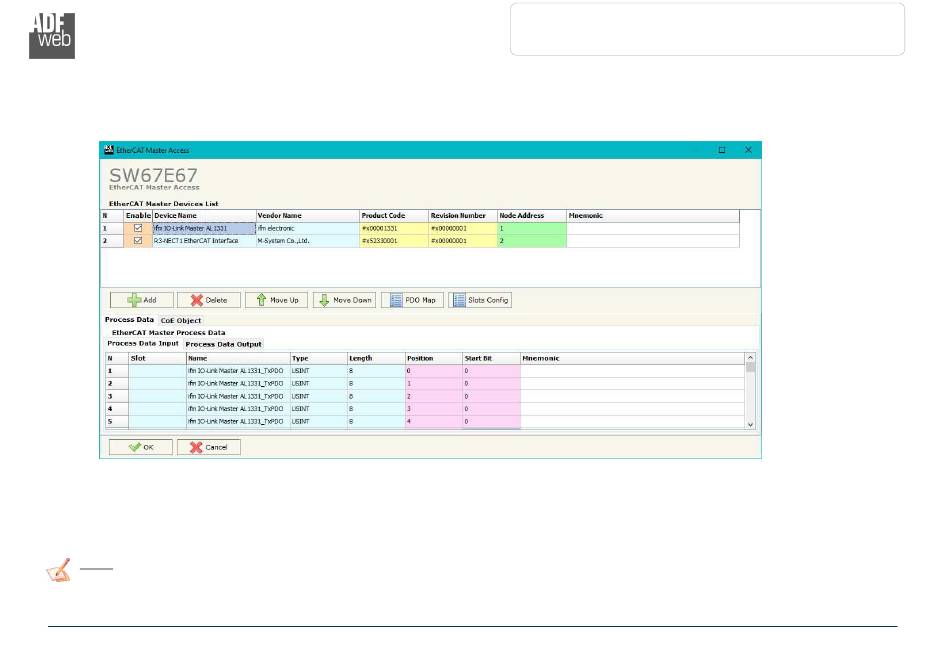The width and height of the screenshot is (950, 659).
Task: Click the Vendor Name column header
Action: tap(308, 216)
